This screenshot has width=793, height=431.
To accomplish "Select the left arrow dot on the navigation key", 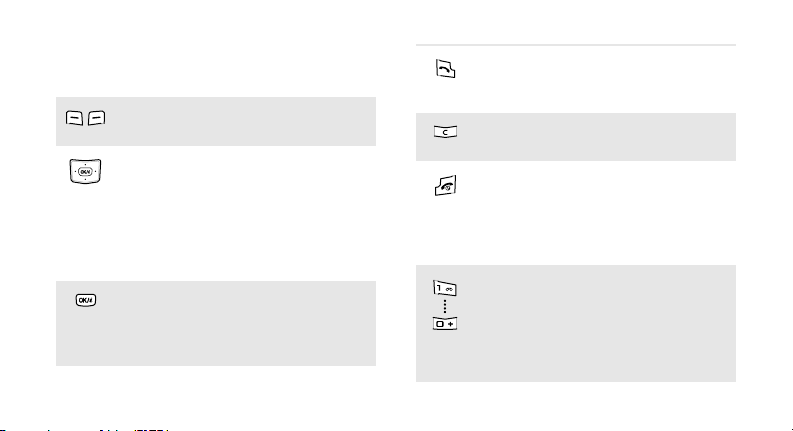I will (x=75, y=172).
